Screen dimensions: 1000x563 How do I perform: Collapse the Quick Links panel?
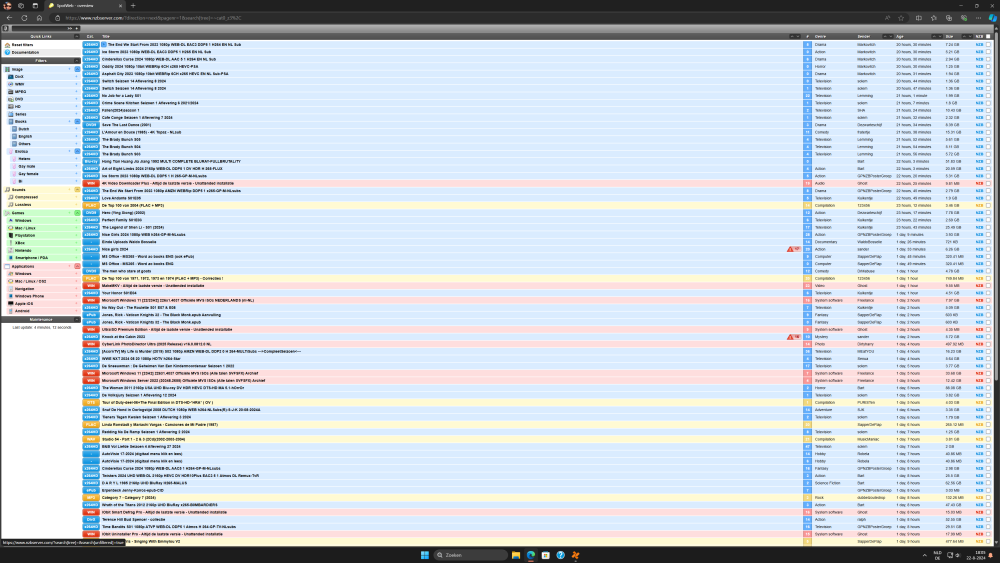(x=77, y=36)
